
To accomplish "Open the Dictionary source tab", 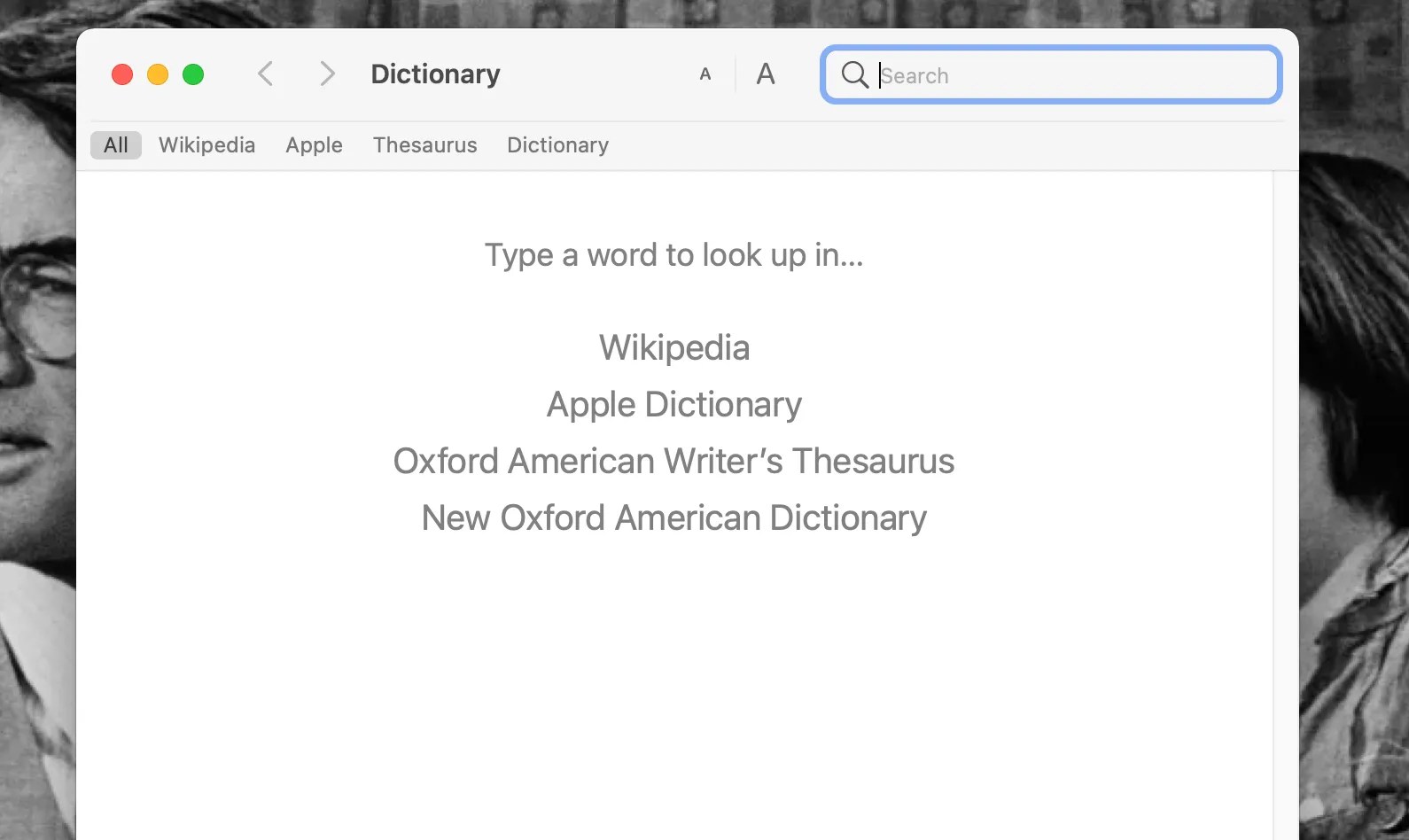I will (x=557, y=145).
